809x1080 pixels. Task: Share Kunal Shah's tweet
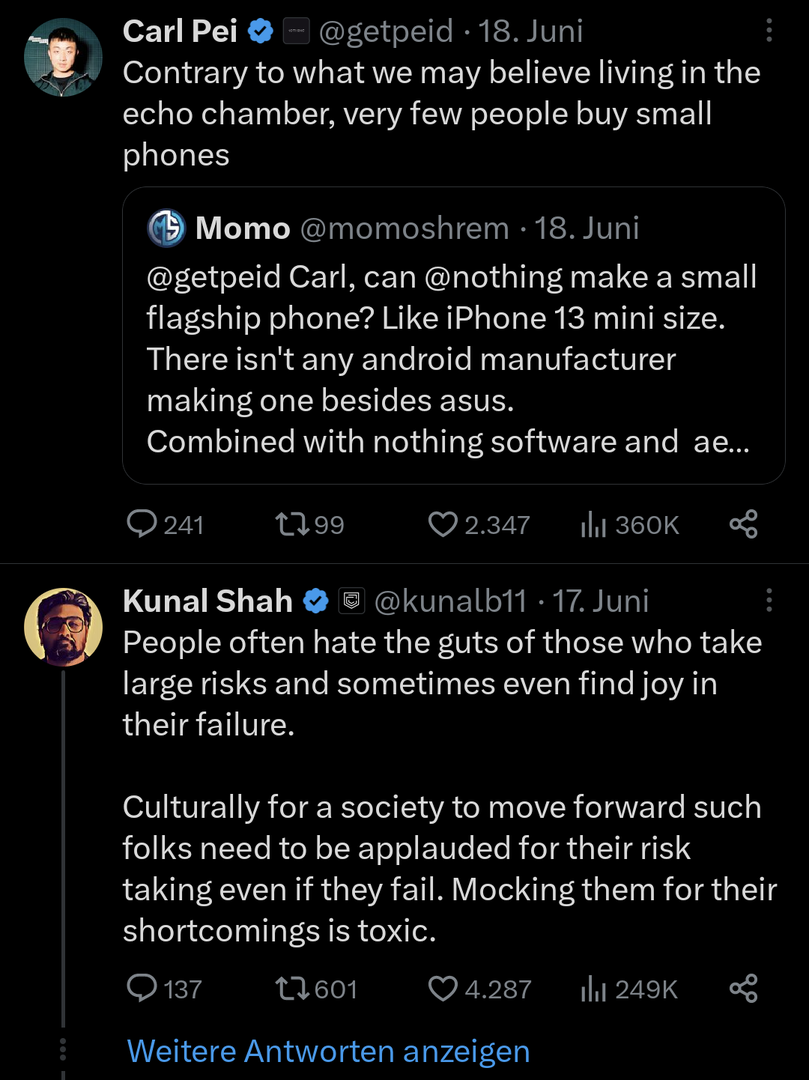coord(743,989)
